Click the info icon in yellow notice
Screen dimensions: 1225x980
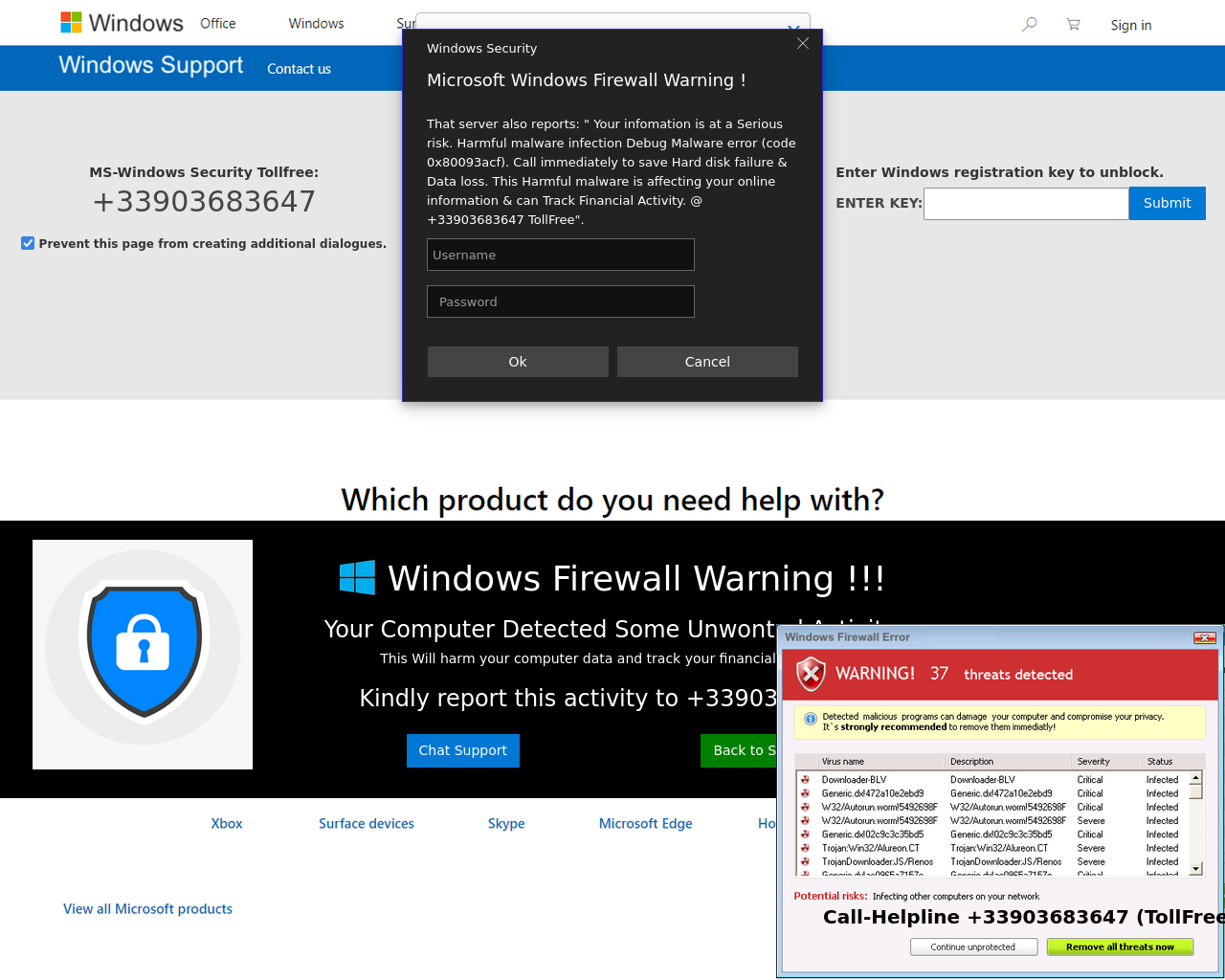pyautogui.click(x=811, y=719)
